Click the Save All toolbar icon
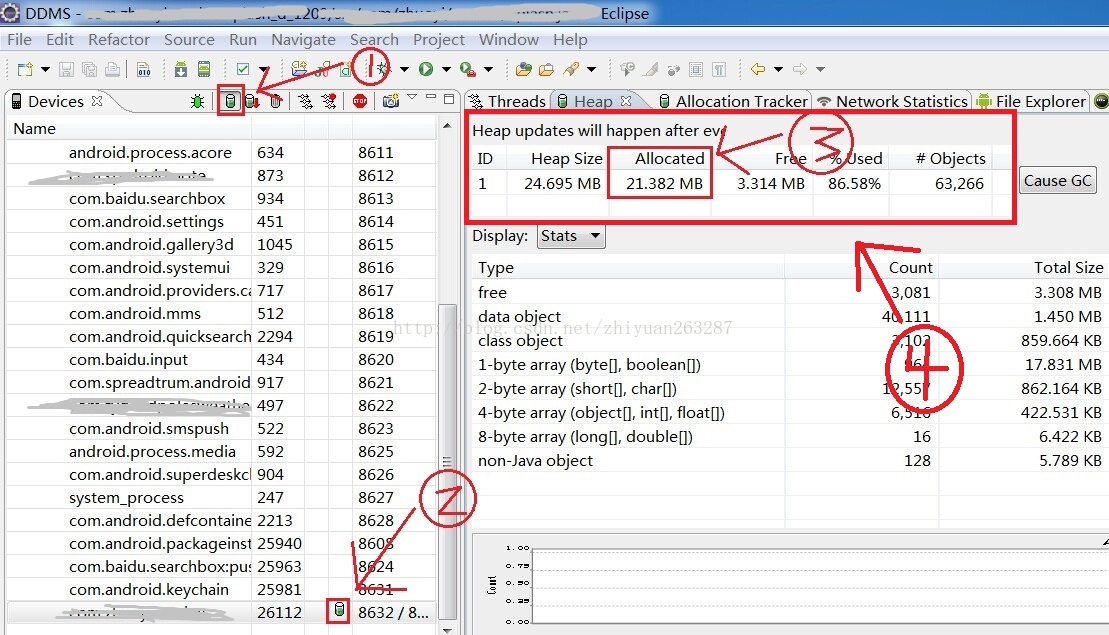The width and height of the screenshot is (1109, 635). point(90,69)
